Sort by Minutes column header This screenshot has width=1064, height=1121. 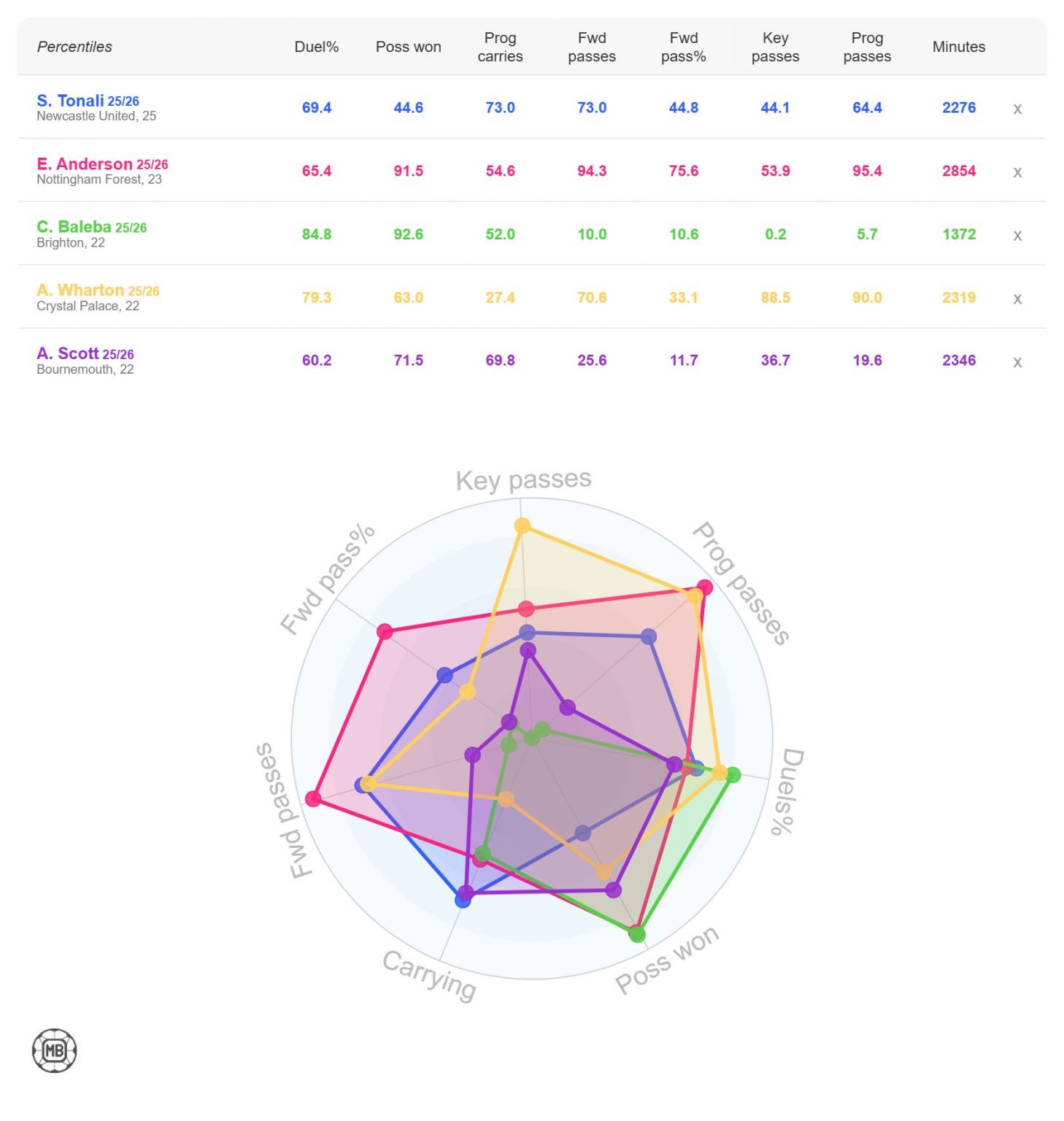click(959, 47)
